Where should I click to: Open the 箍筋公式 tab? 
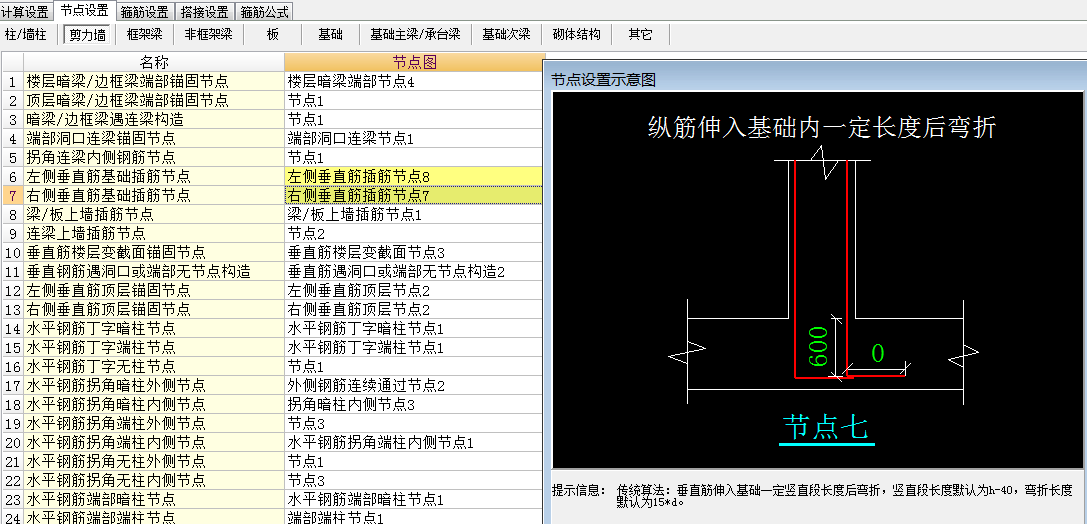tap(265, 12)
